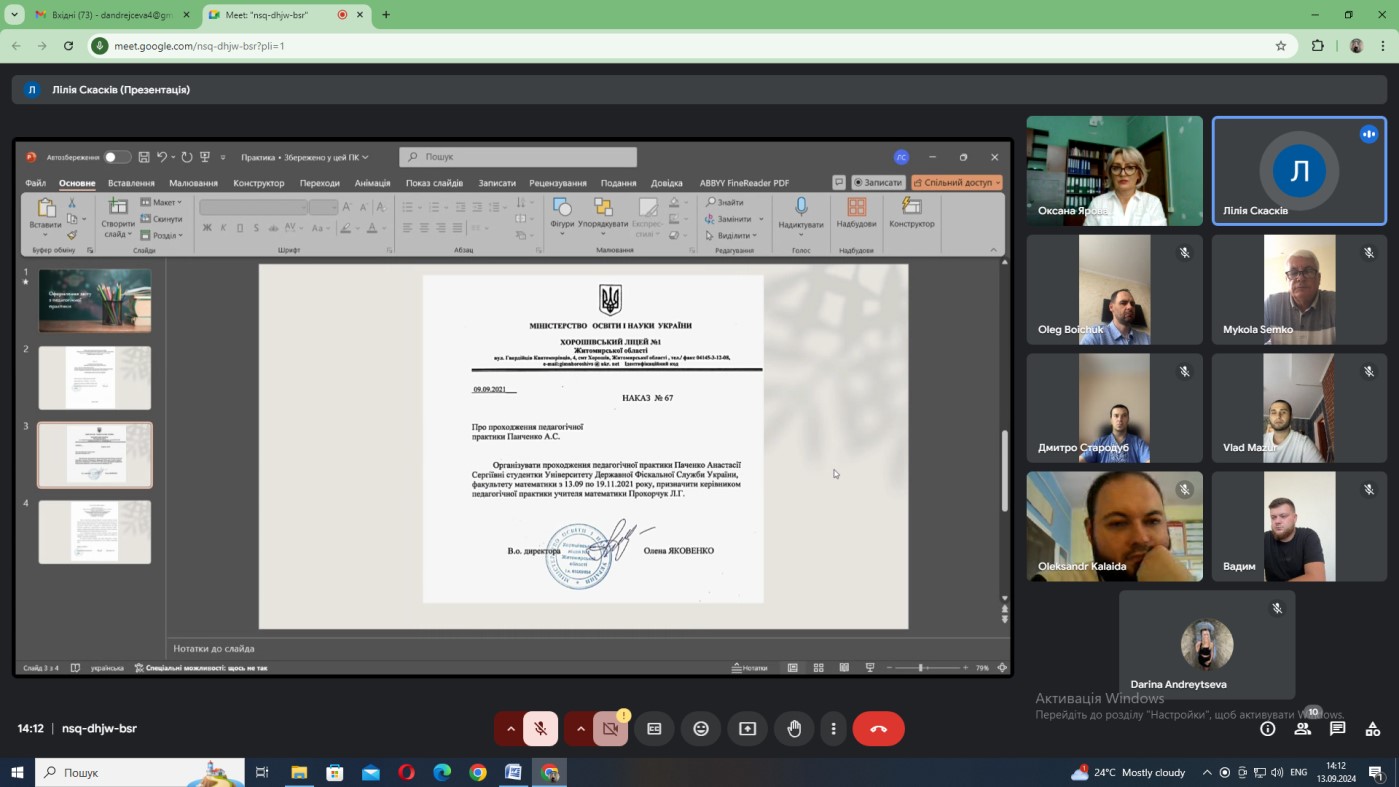Expand video settings arrow beside camera
1399x787 pixels.
[x=580, y=729]
